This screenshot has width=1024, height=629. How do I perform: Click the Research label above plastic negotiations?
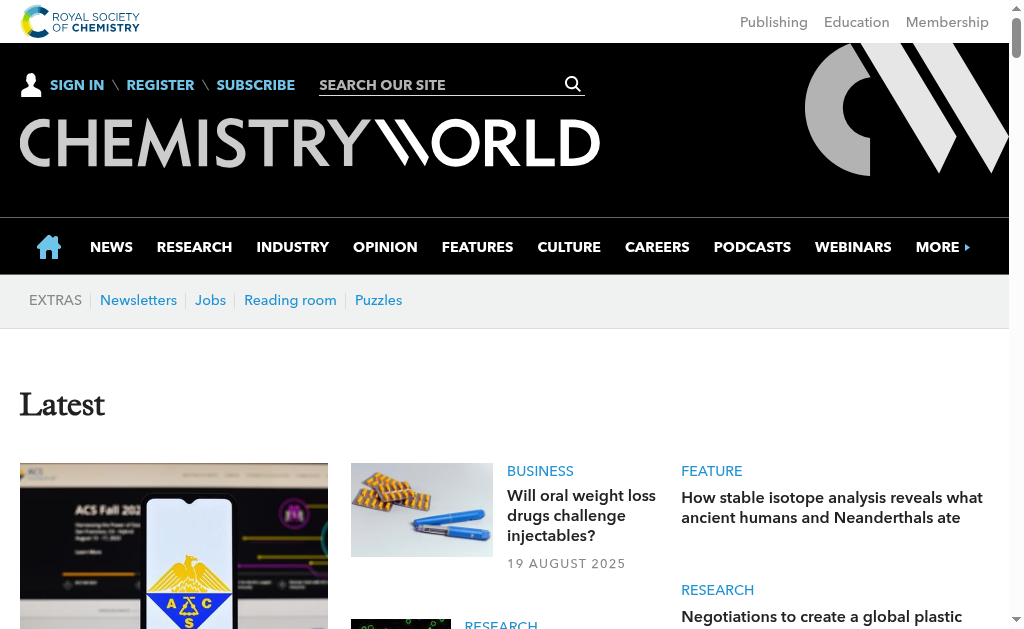pos(717,590)
